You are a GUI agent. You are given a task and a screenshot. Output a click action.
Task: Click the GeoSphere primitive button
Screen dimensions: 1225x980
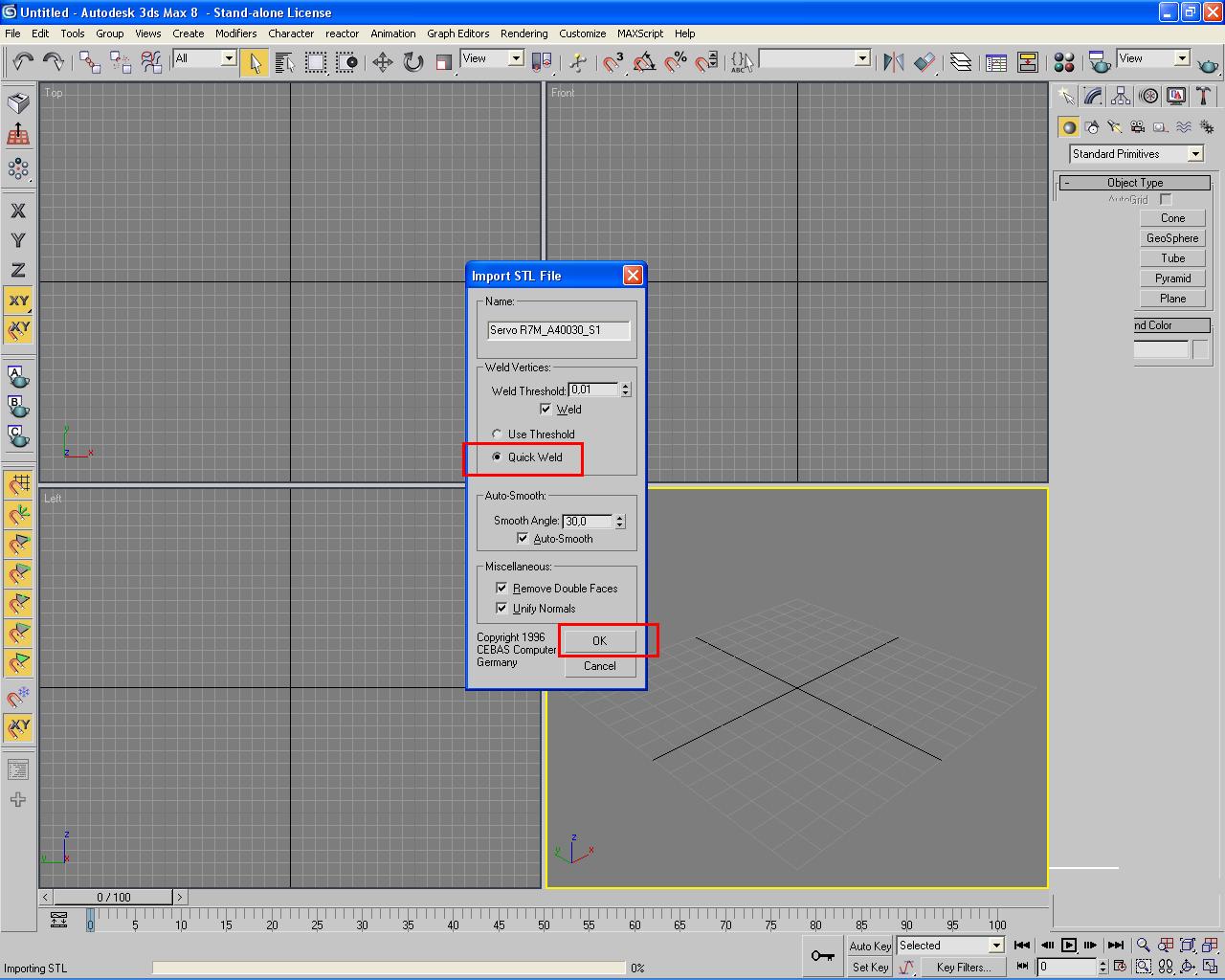(x=1172, y=238)
